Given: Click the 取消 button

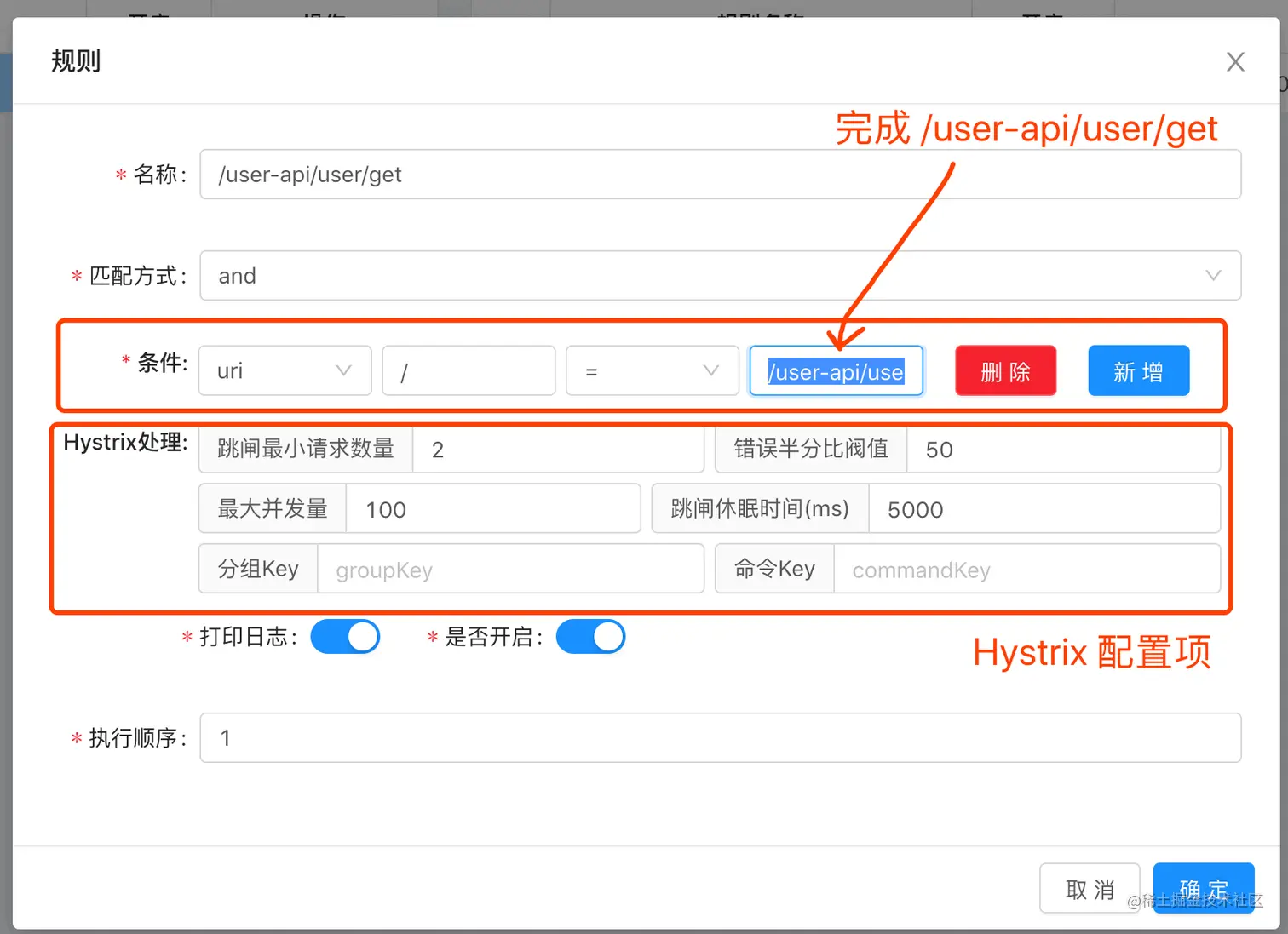Looking at the screenshot, I should tap(1090, 887).
